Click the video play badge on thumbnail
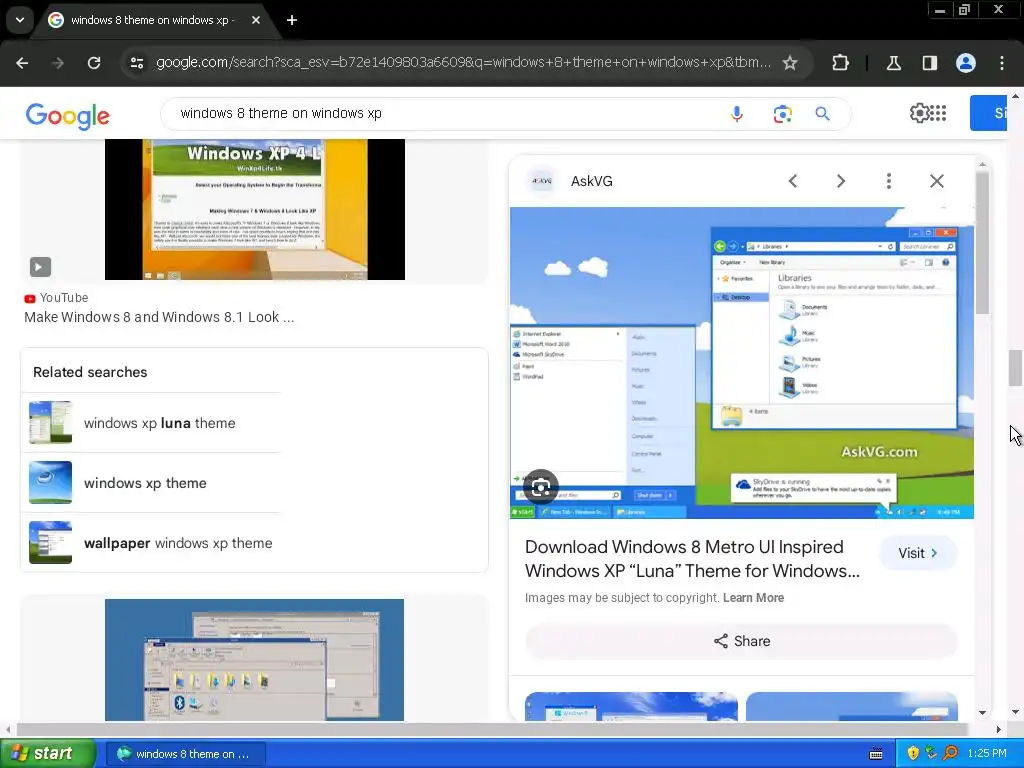Viewport: 1024px width, 768px height. click(40, 266)
